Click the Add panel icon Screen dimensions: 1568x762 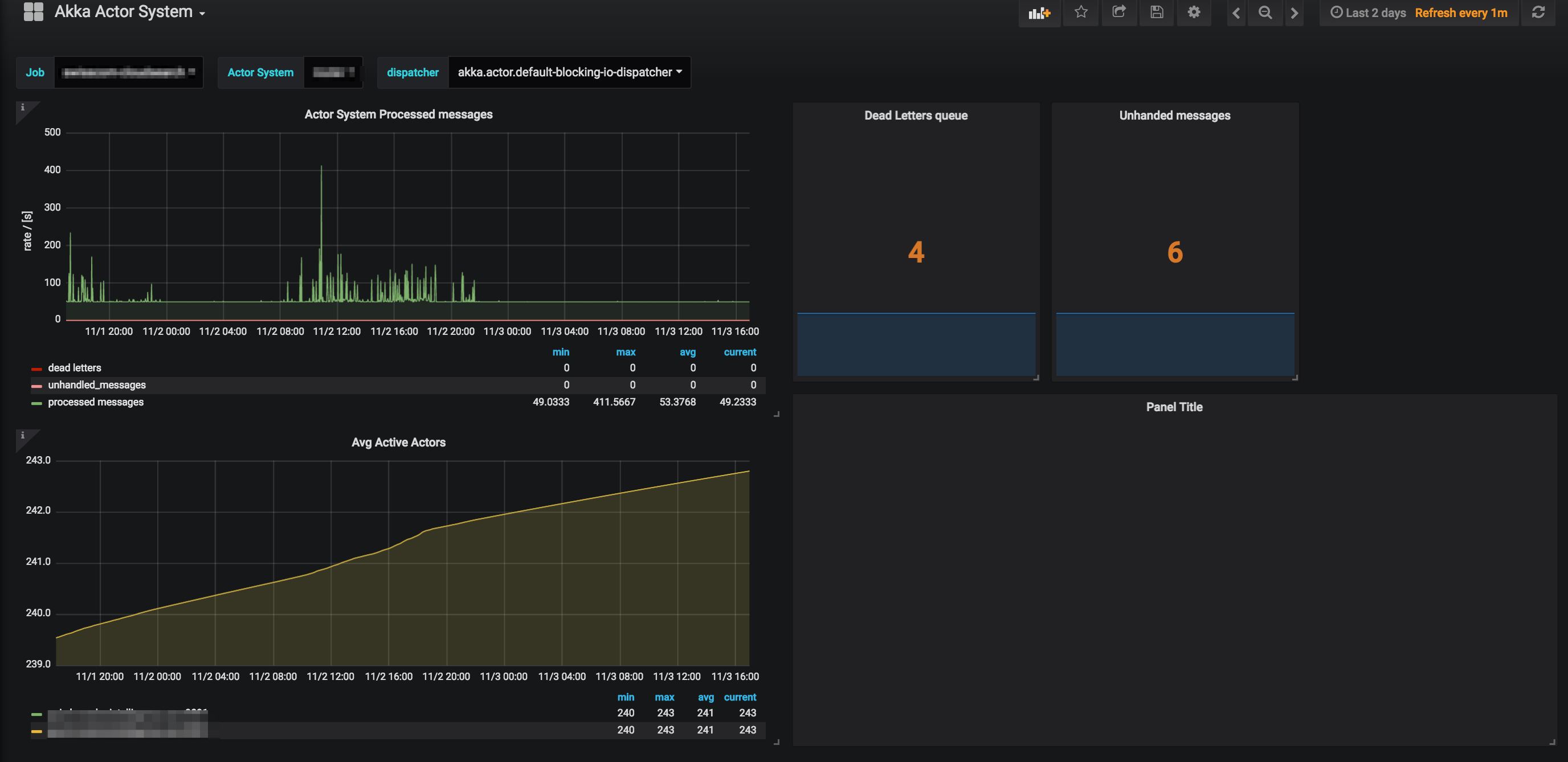[1039, 13]
